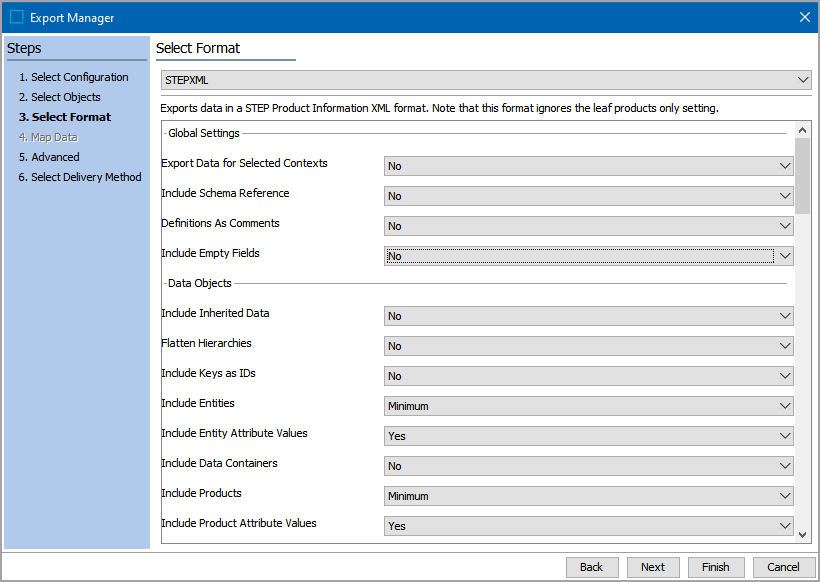This screenshot has width=820, height=582.
Task: Open Include Empty Fields dropdown
Action: coord(588,256)
